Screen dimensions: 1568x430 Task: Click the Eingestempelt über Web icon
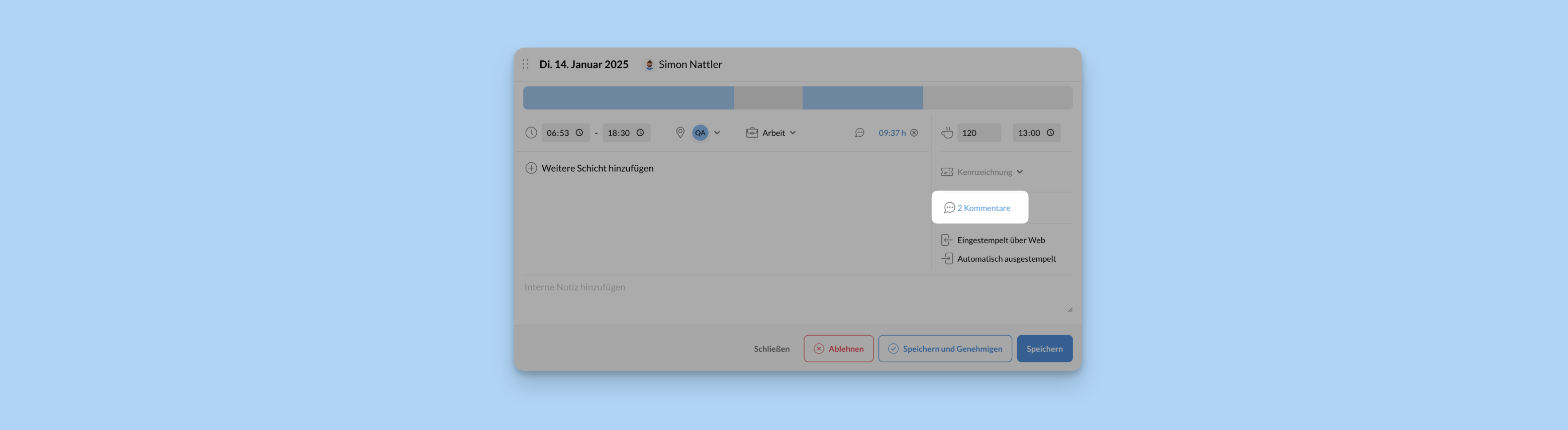(x=946, y=240)
